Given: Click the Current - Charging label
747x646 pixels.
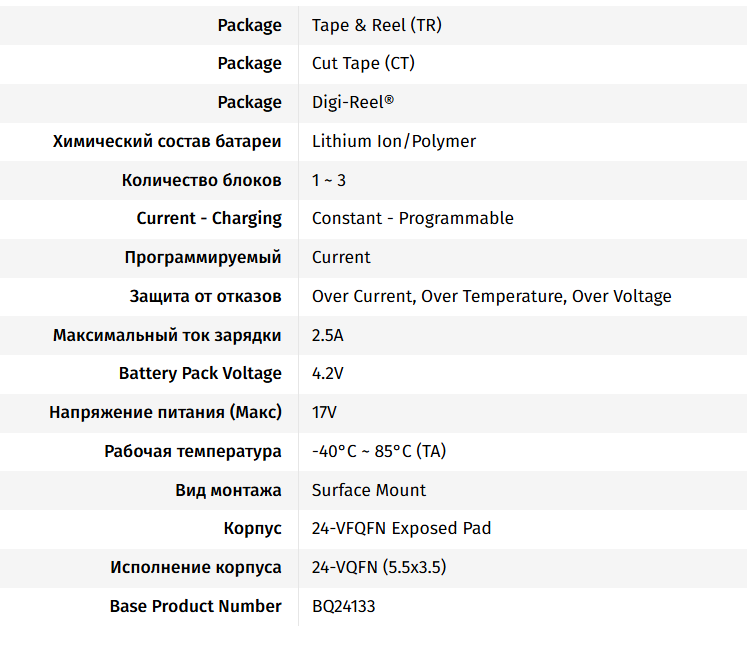Looking at the screenshot, I should [209, 218].
